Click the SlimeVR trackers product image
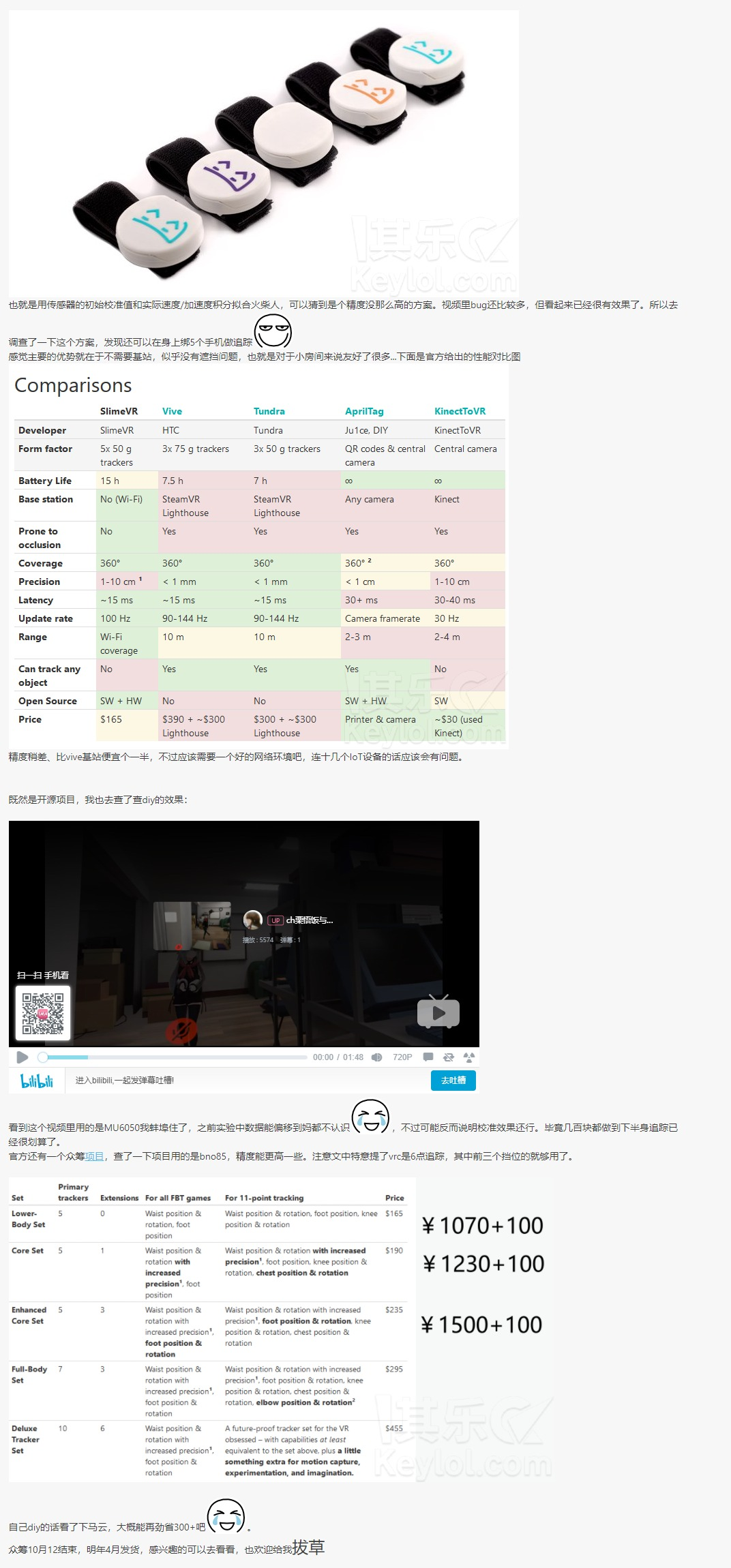Viewport: 731px width, 1568px height. [264, 153]
